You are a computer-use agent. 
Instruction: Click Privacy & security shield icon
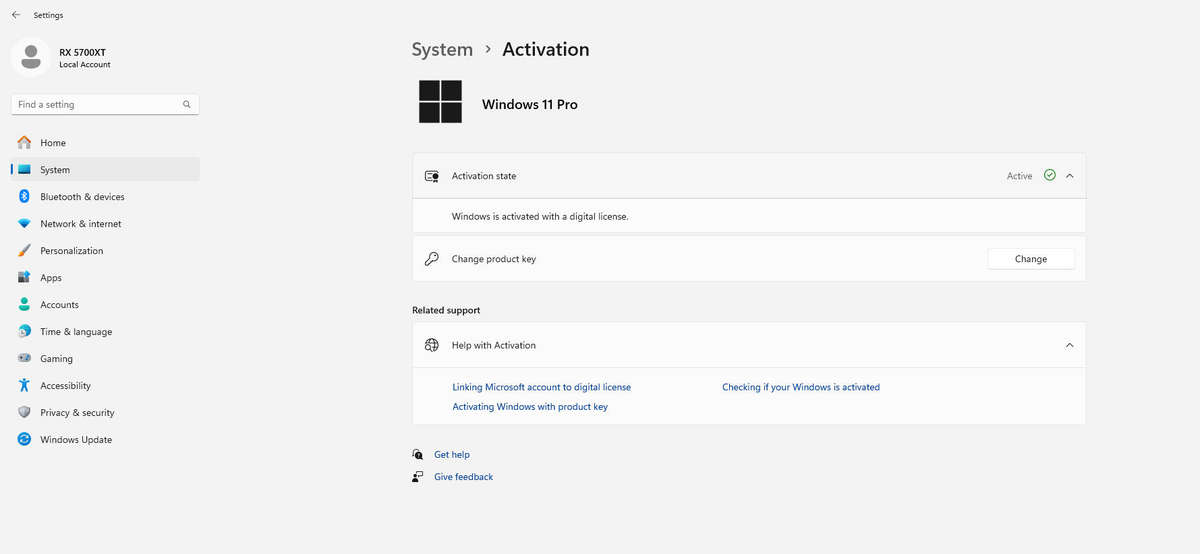coord(24,413)
